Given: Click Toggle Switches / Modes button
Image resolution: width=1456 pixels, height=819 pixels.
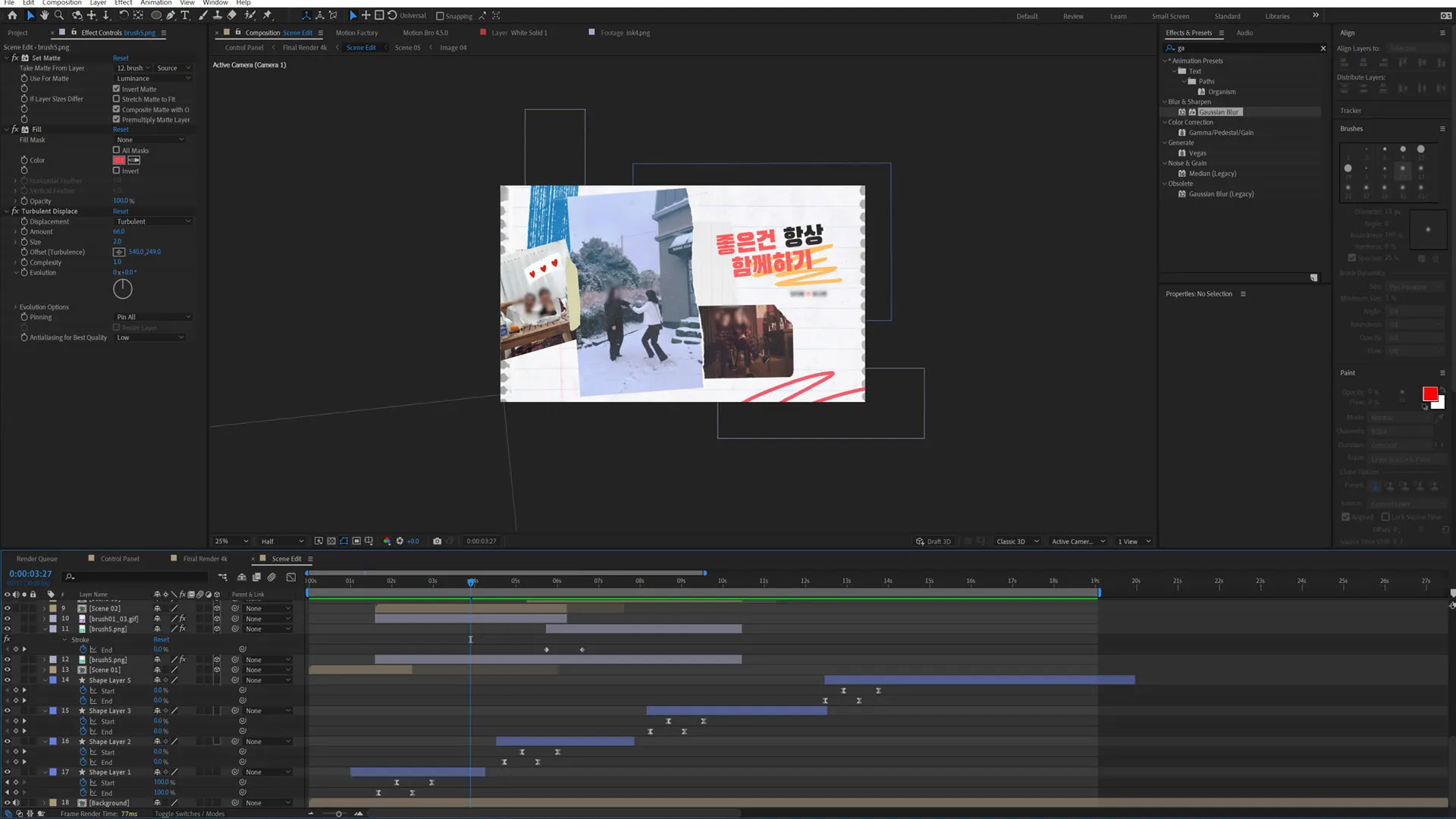Looking at the screenshot, I should 189,814.
